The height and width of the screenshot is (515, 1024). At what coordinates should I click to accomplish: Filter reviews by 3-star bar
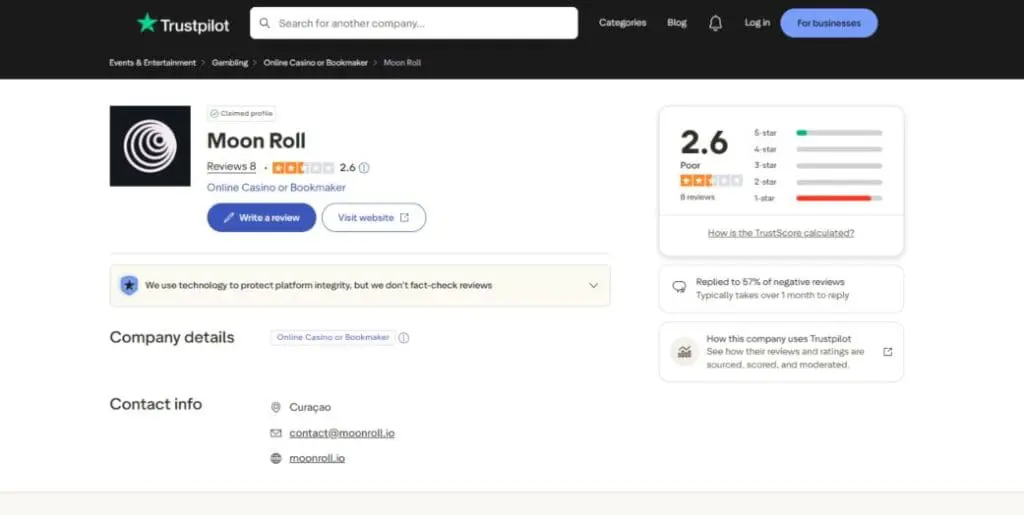tap(838, 165)
